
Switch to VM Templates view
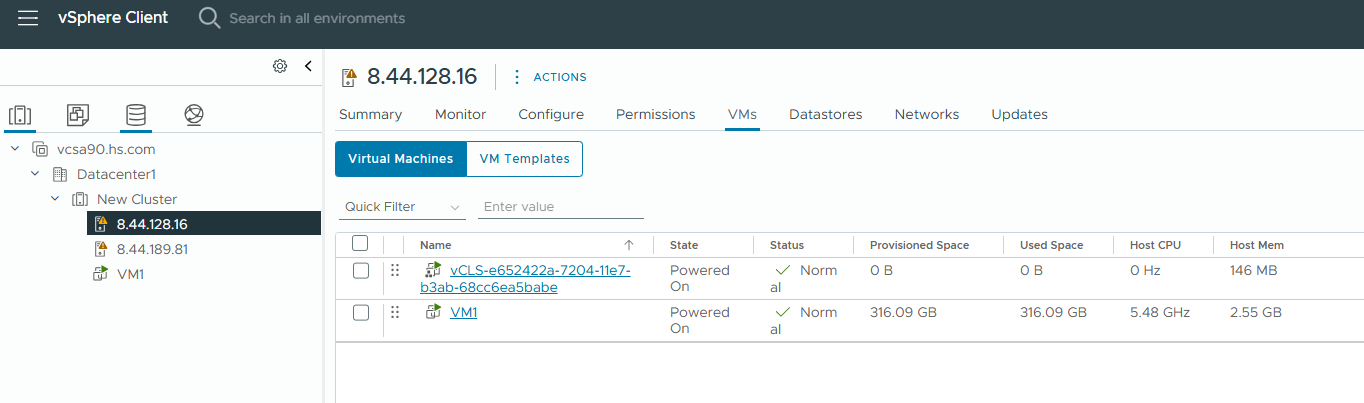525,159
